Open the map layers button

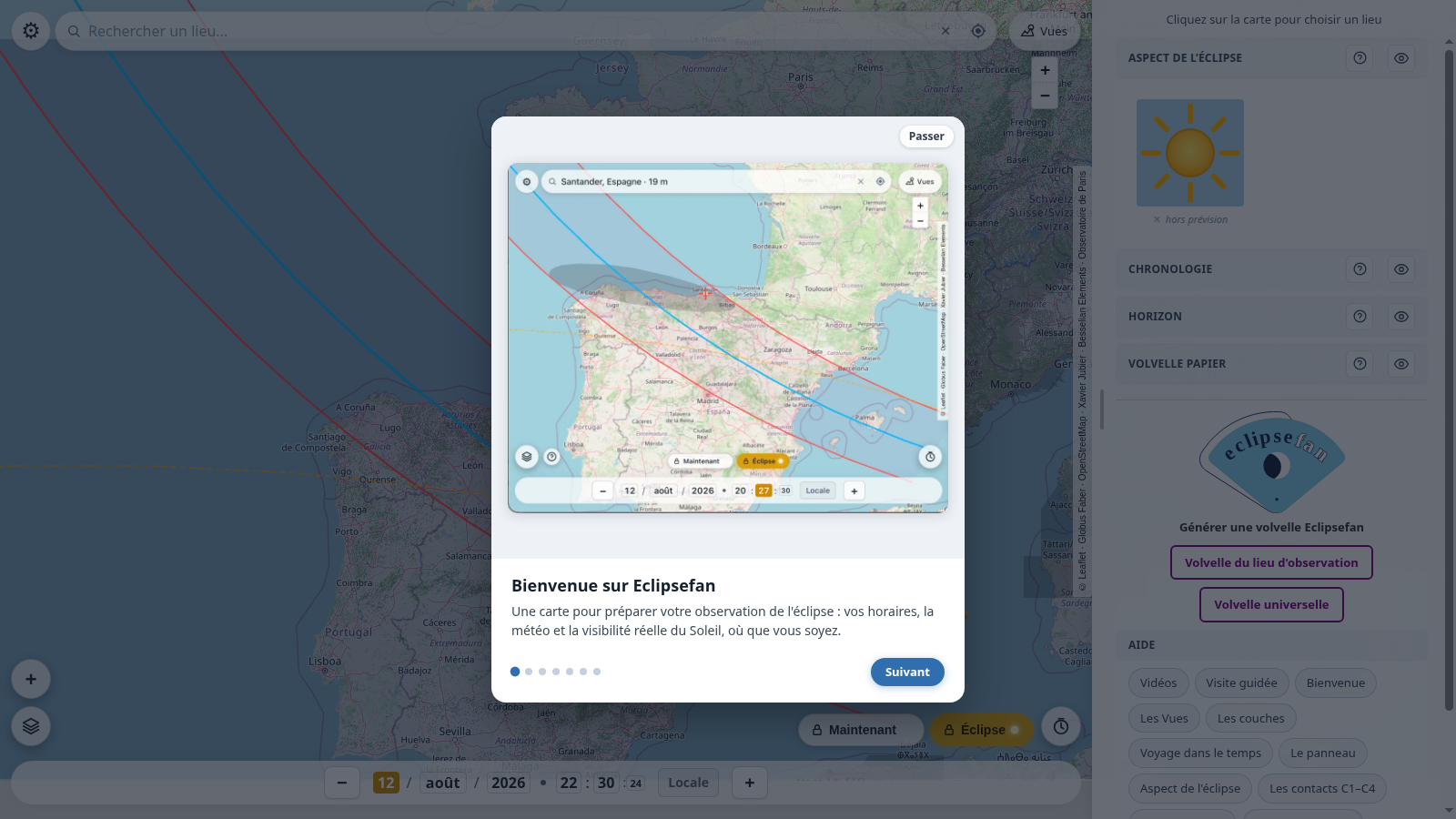pyautogui.click(x=31, y=726)
